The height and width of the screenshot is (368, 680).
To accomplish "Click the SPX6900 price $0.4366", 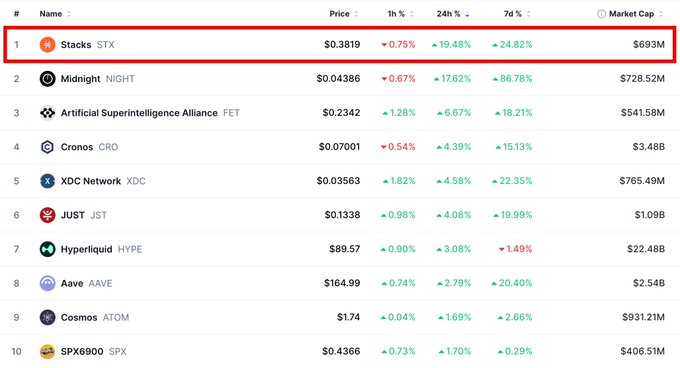I will pos(341,351).
